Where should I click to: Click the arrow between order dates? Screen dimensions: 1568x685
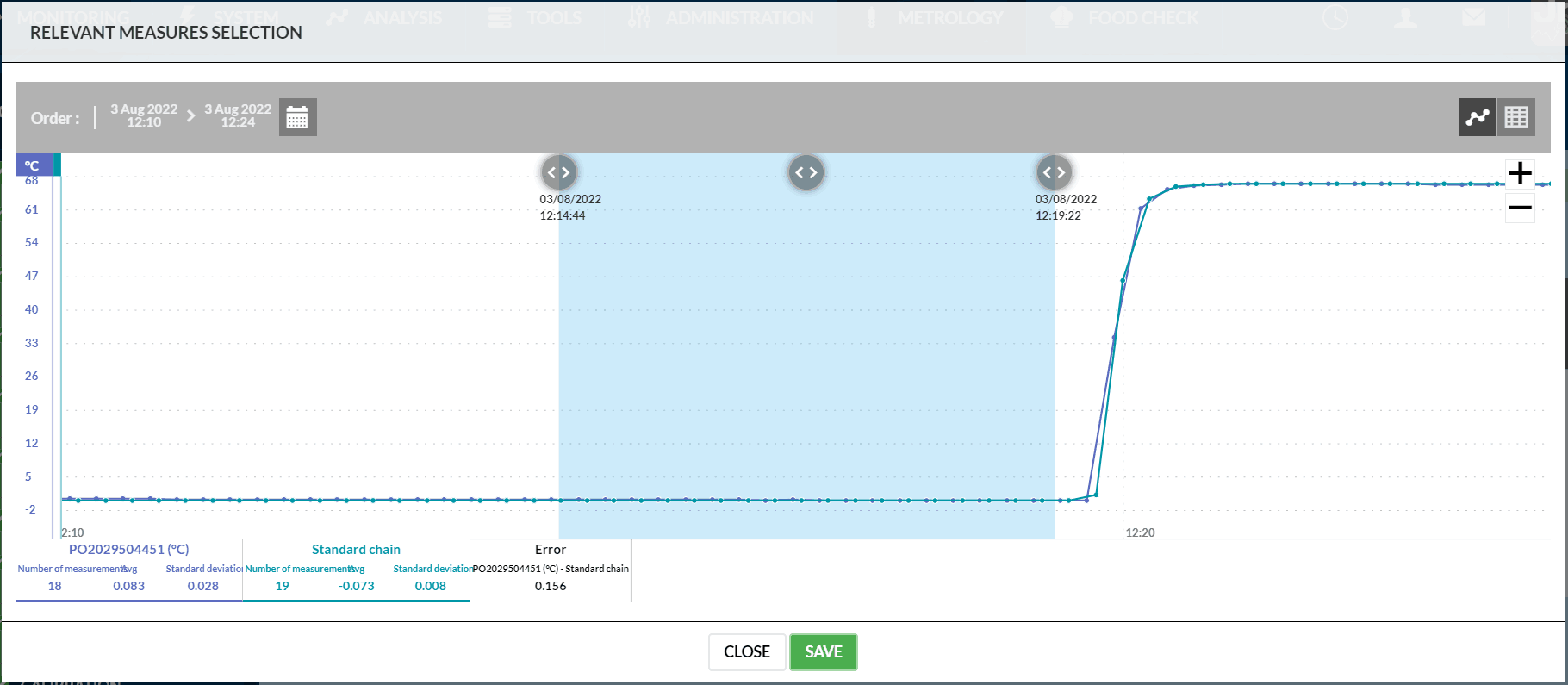[x=191, y=115]
